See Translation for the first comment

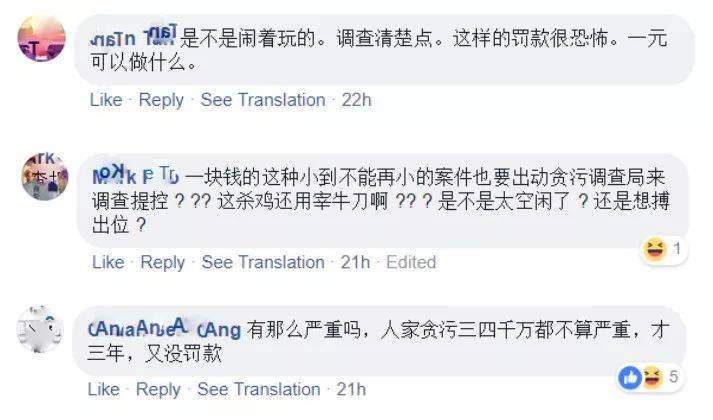(x=263, y=100)
